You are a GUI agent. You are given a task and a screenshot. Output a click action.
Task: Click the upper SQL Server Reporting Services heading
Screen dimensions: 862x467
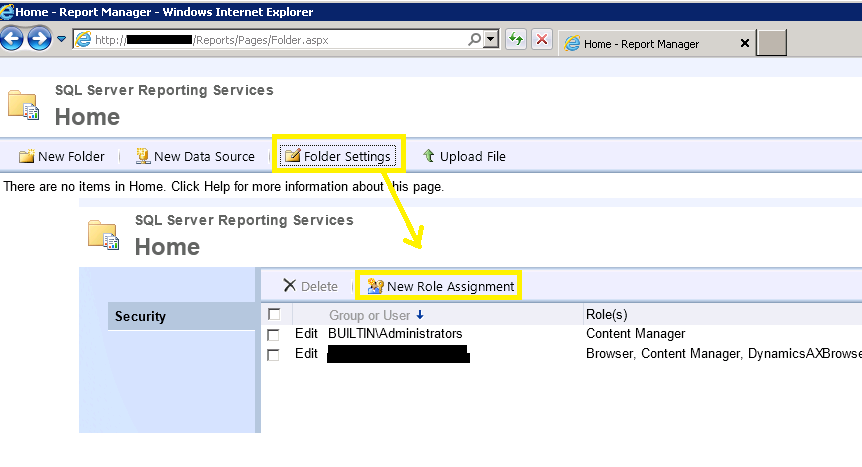[164, 90]
